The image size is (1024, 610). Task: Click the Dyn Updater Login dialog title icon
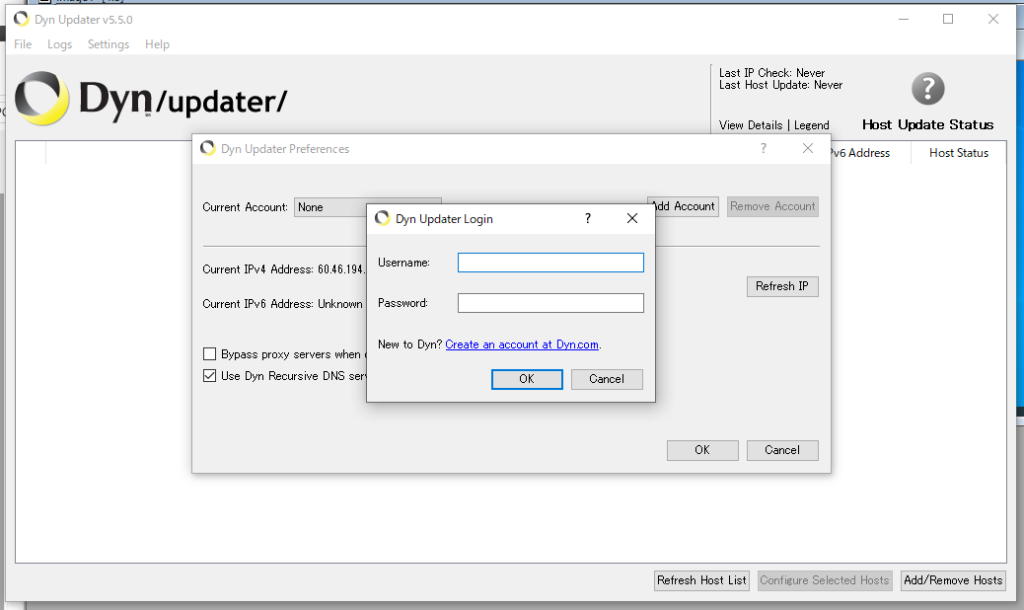[x=382, y=218]
